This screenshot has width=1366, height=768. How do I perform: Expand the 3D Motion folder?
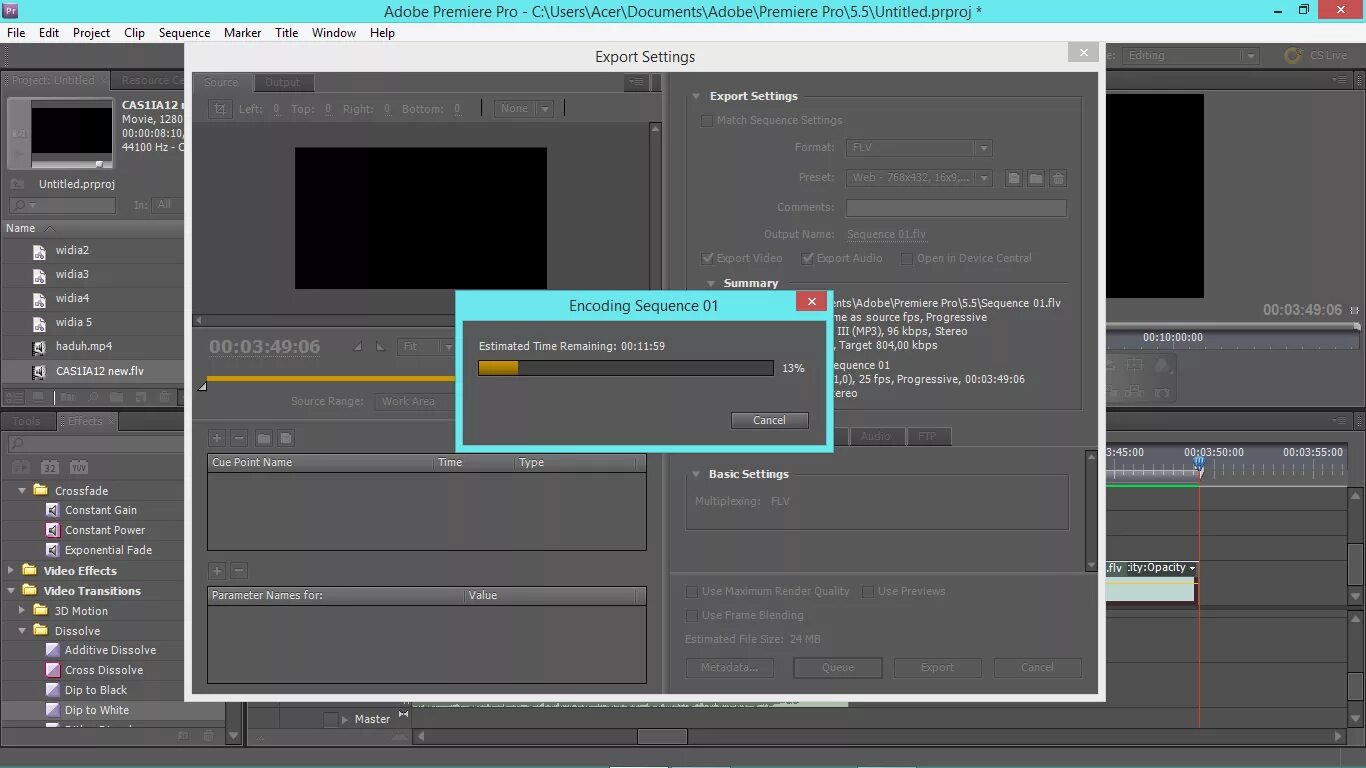pos(22,611)
